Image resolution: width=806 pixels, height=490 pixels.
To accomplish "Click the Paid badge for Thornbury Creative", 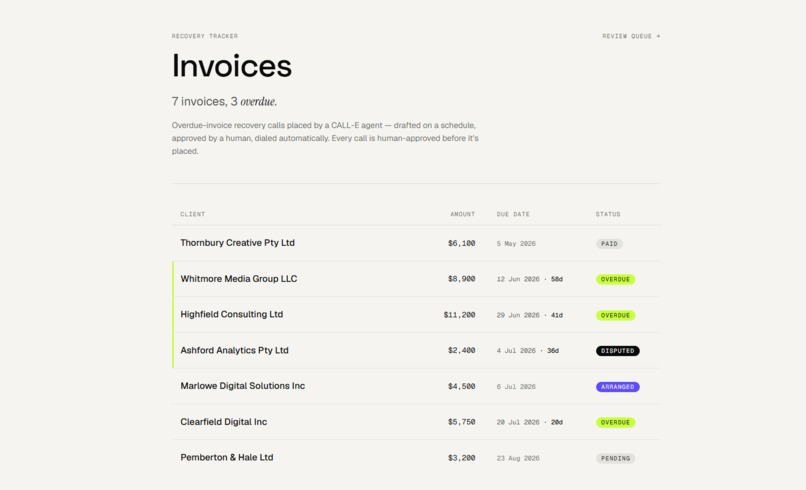I will pyautogui.click(x=609, y=244).
